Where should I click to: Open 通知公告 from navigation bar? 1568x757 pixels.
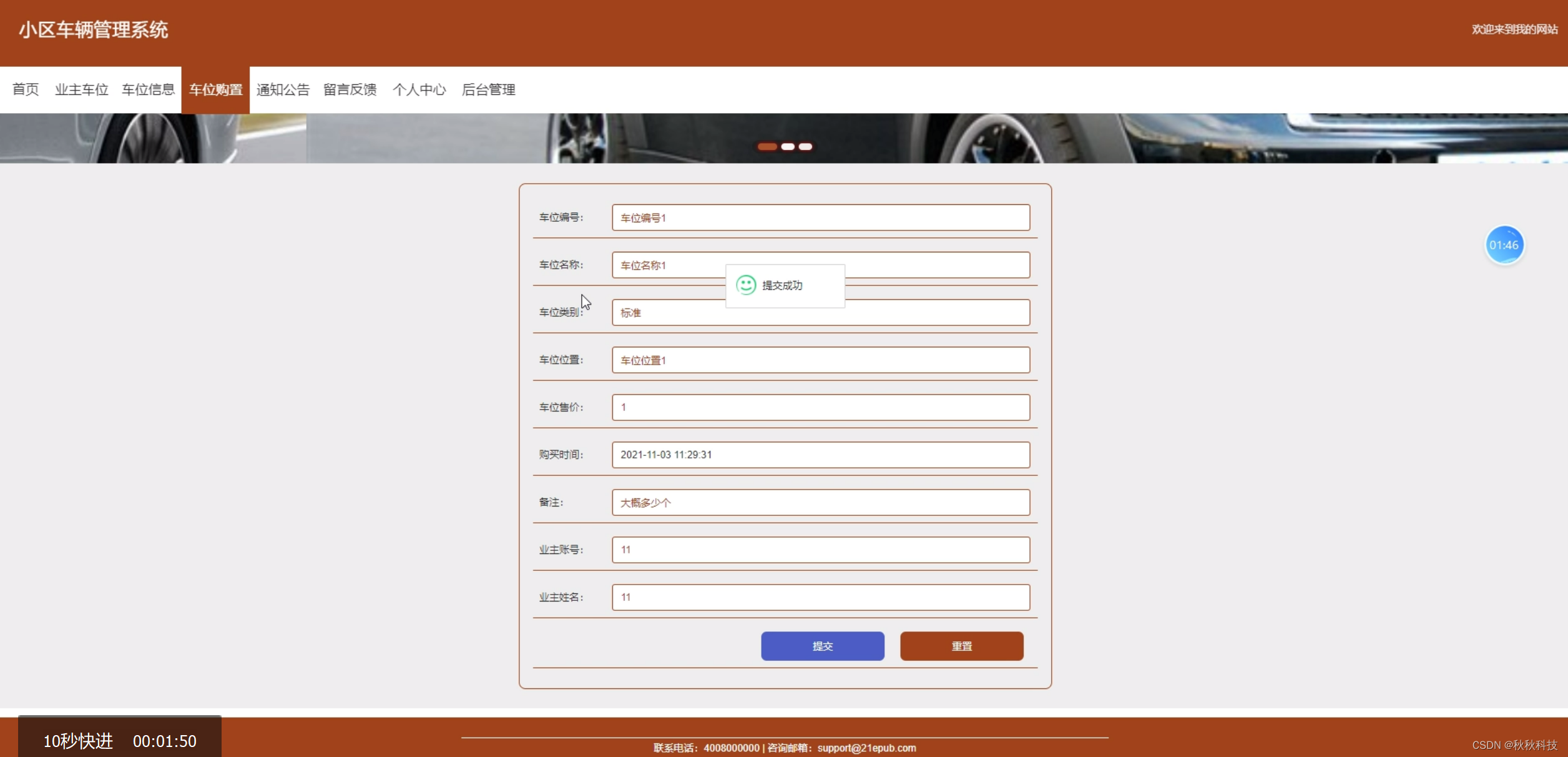(283, 90)
